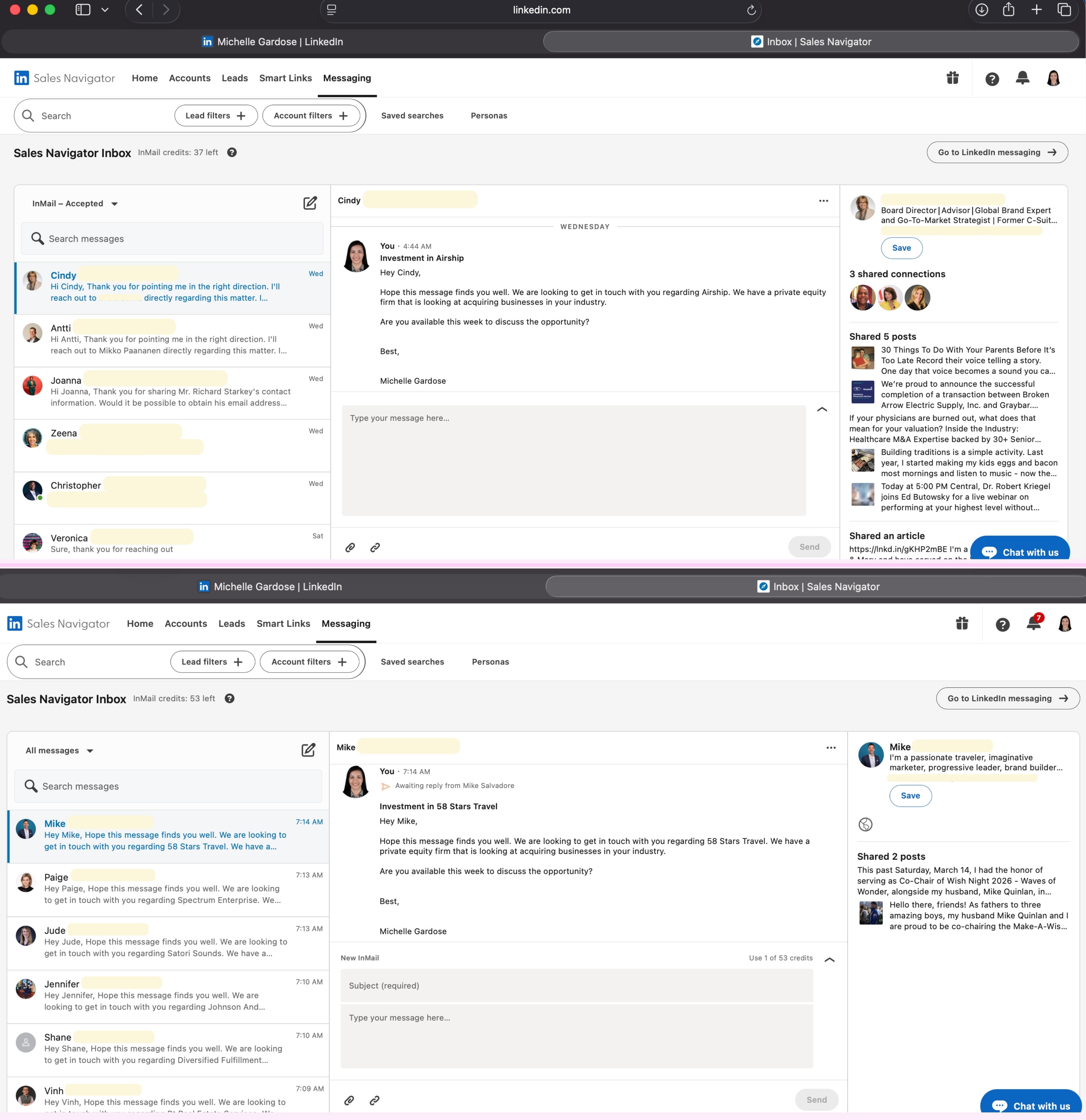
Task: Click the attachment paperclip below Mike's InMail box
Action: 349,1100
